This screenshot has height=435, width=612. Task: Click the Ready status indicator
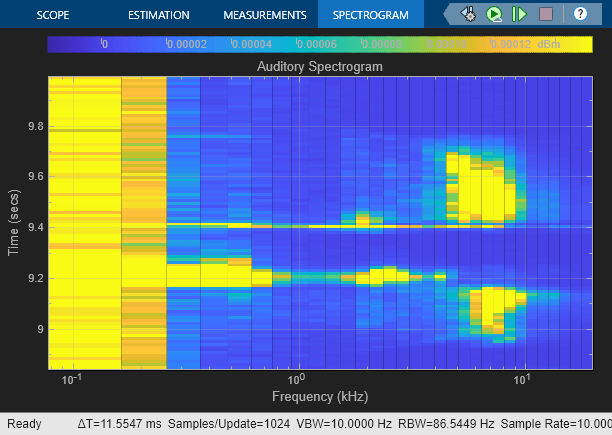click(x=24, y=424)
